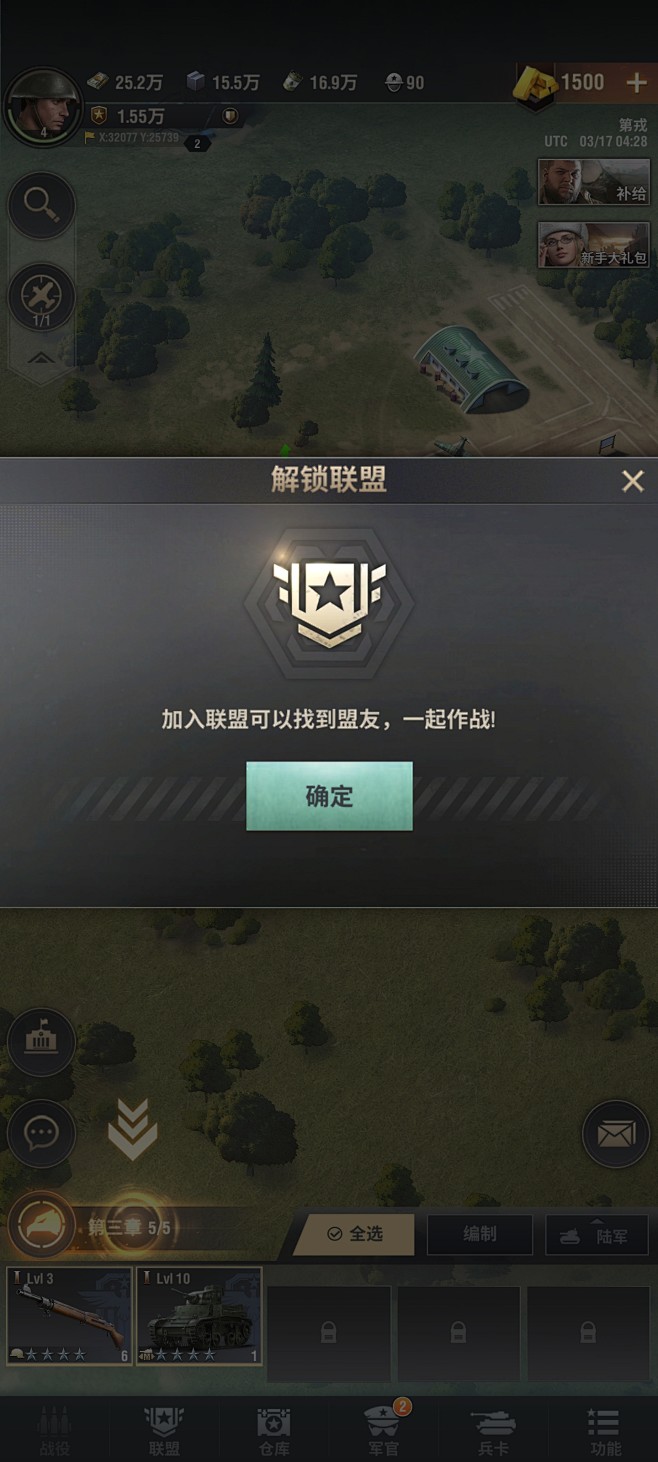The image size is (658, 1462).
Task: Open the 编制 formation button
Action: click(x=480, y=1234)
